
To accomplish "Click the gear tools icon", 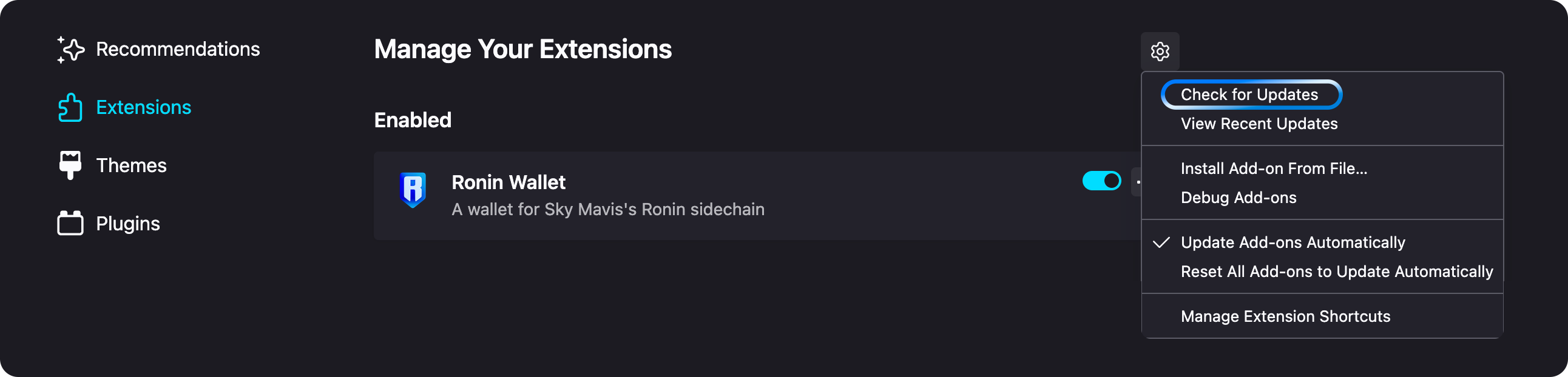I will (1160, 52).
